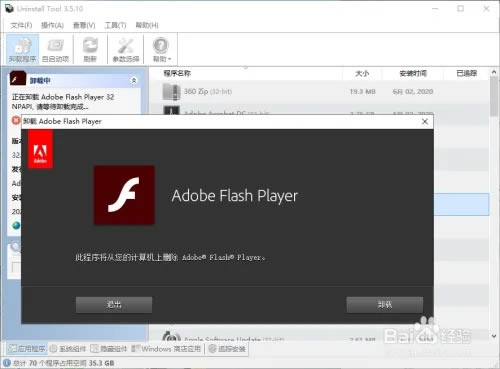The image size is (500, 369).
Task: Click the 正在卸载 Adobe Flash Player 32 message
Action: pos(63,102)
